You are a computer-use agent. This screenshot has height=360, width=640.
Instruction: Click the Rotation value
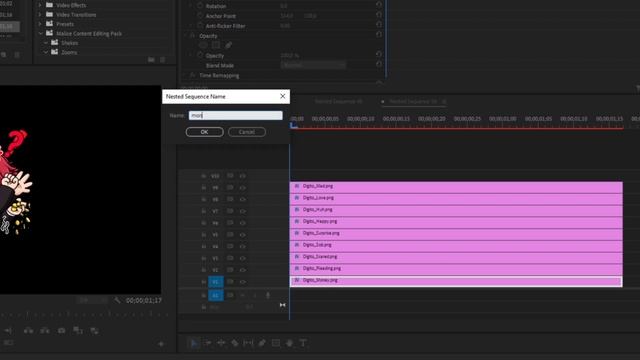284,6
